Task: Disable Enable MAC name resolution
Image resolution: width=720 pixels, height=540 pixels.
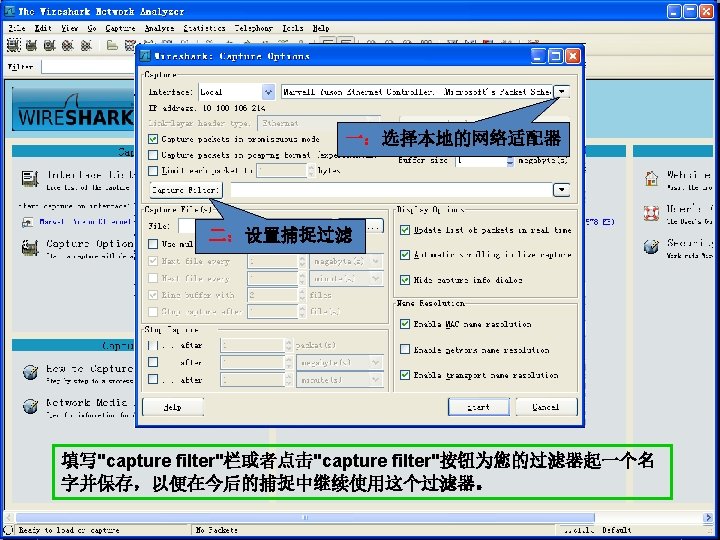Action: (x=405, y=324)
